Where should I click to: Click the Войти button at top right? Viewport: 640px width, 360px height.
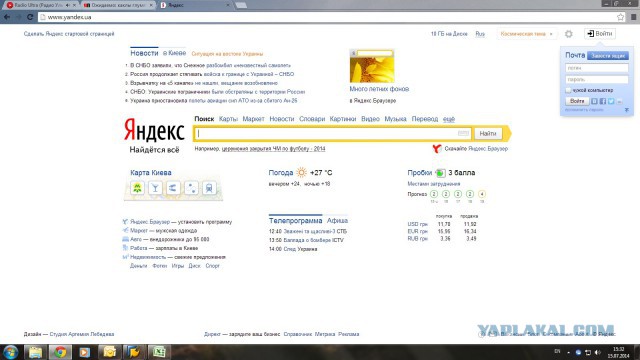point(600,34)
